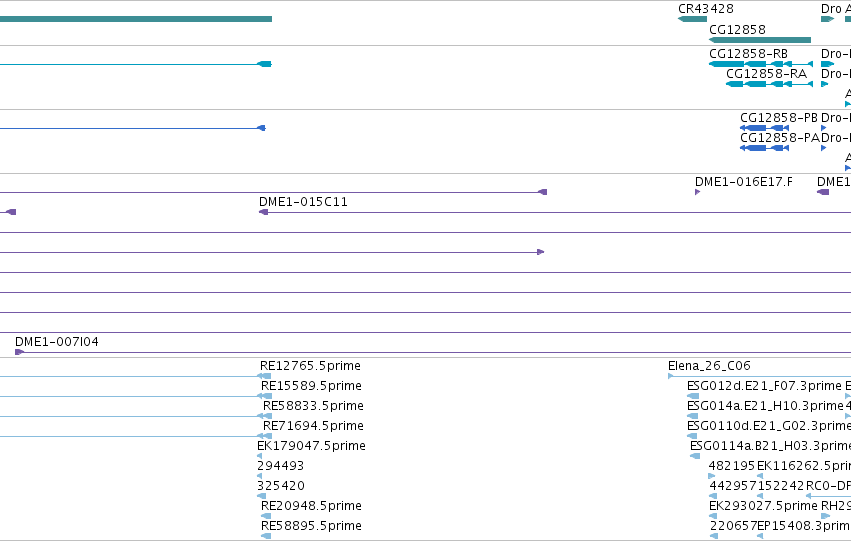Select the DME1-007I04 clone arrow
Viewport: 851px width, 541px height.
(20, 352)
